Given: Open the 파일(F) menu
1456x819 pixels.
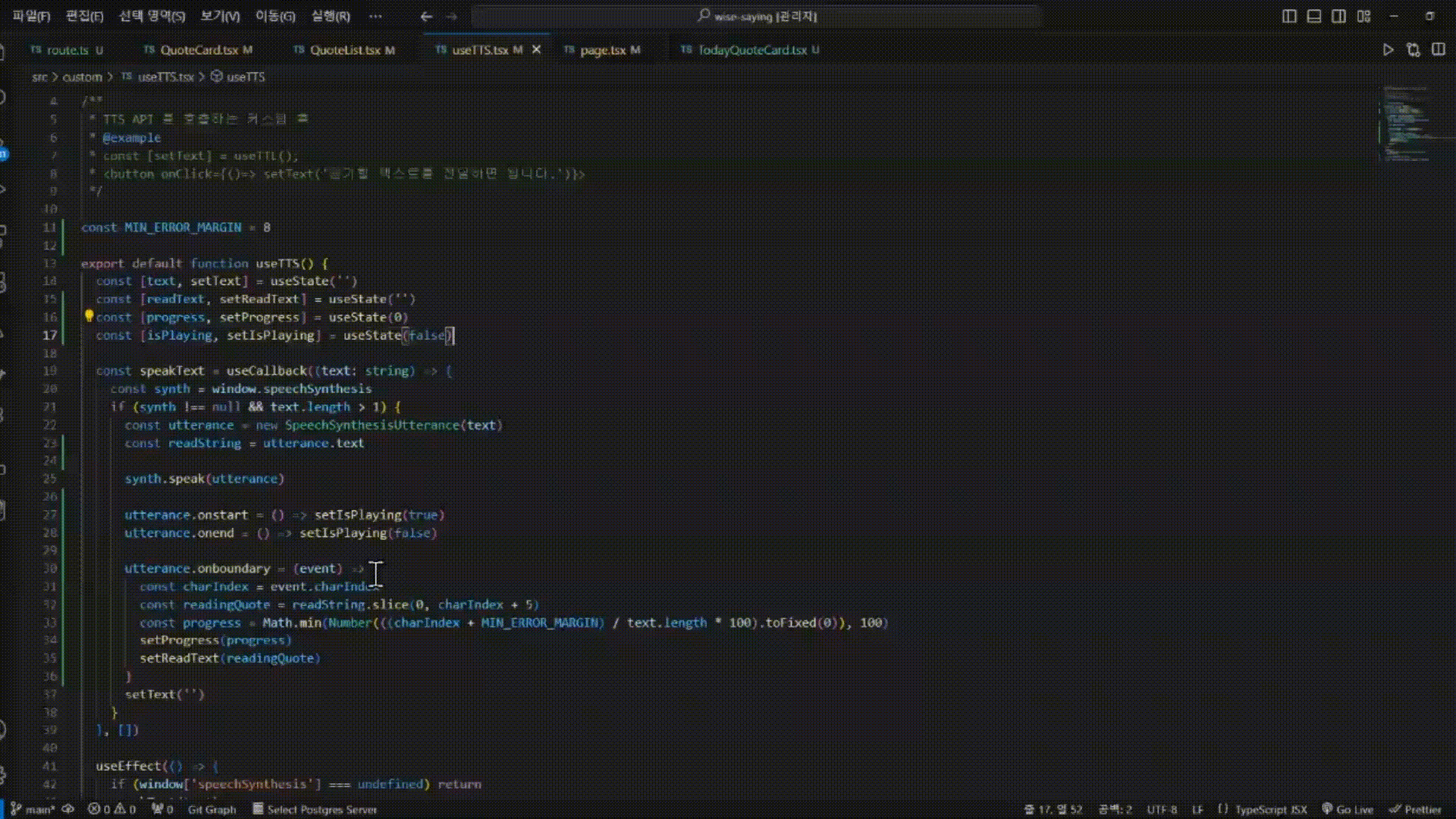Looking at the screenshot, I should tap(31, 16).
